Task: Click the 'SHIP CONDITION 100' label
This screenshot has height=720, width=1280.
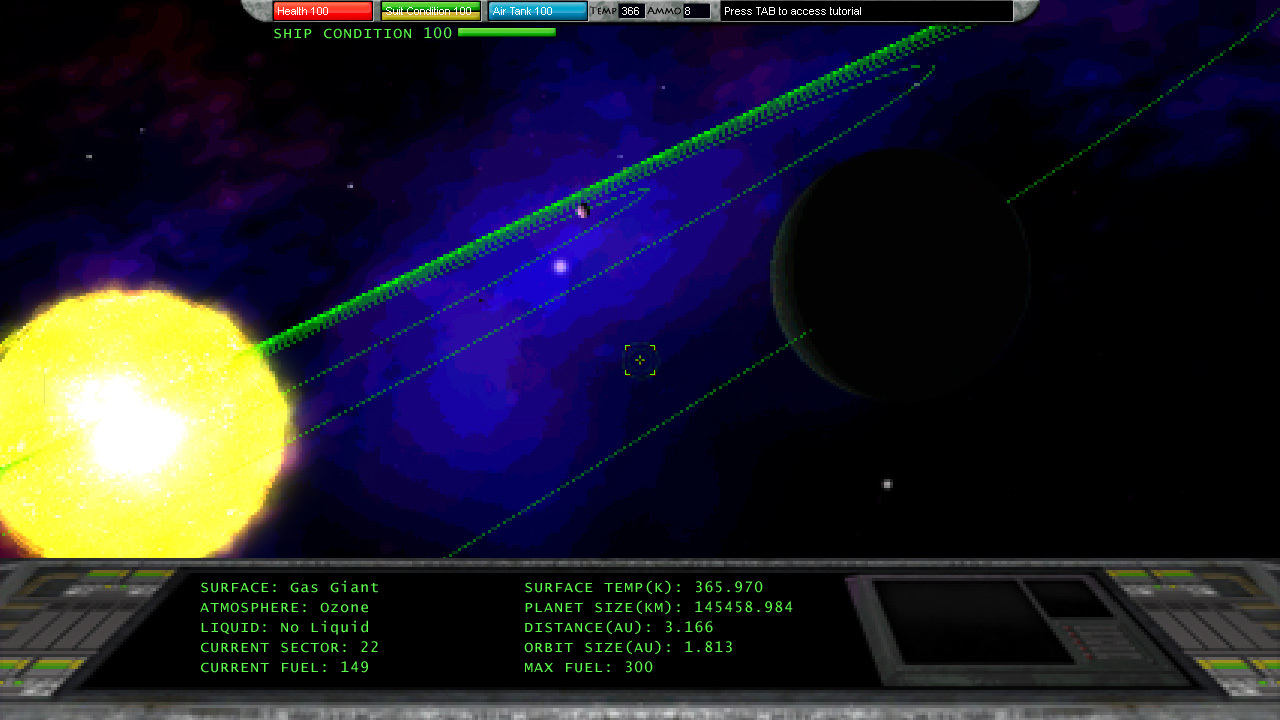Action: (363, 34)
